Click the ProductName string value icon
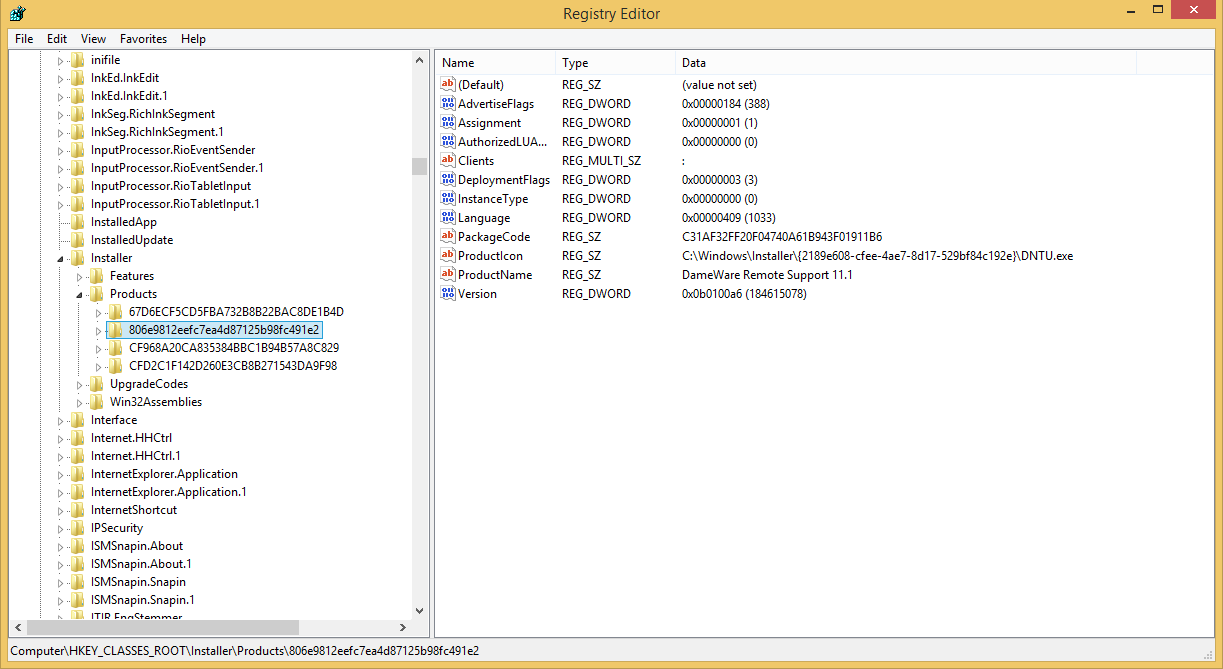Viewport: 1223px width, 669px height. point(448,275)
